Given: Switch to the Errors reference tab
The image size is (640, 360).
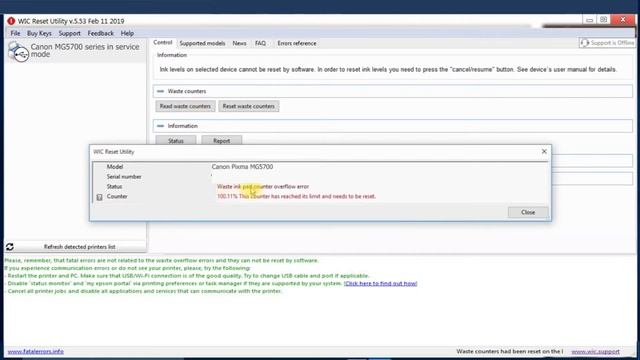Looking at the screenshot, I should click(297, 43).
